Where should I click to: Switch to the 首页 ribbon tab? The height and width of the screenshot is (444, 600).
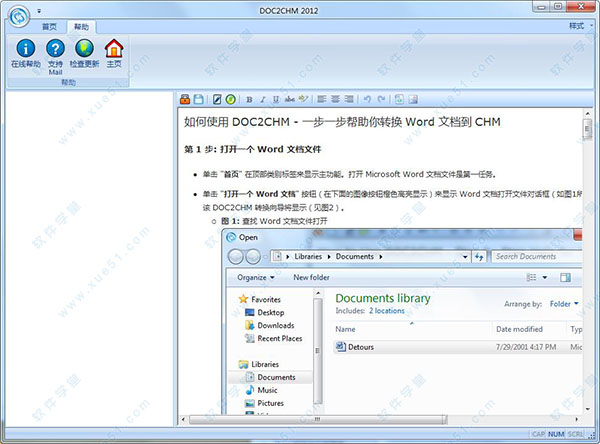48,26
